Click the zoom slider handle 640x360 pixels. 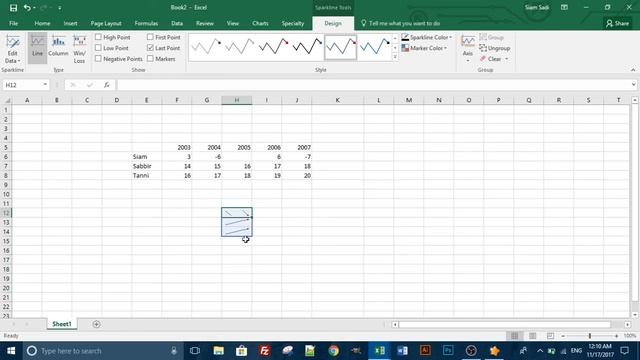pos(590,336)
